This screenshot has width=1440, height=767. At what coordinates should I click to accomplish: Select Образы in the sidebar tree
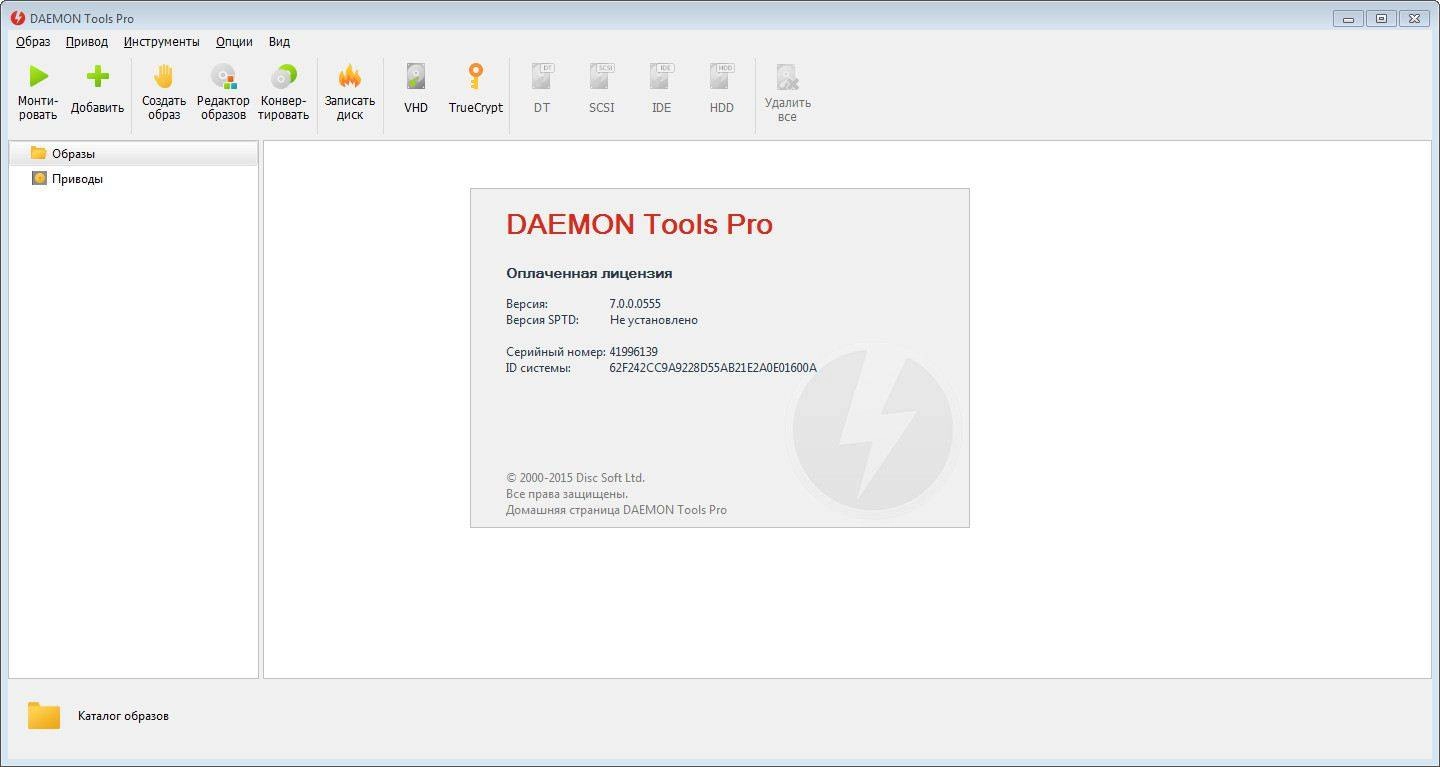(x=133, y=153)
